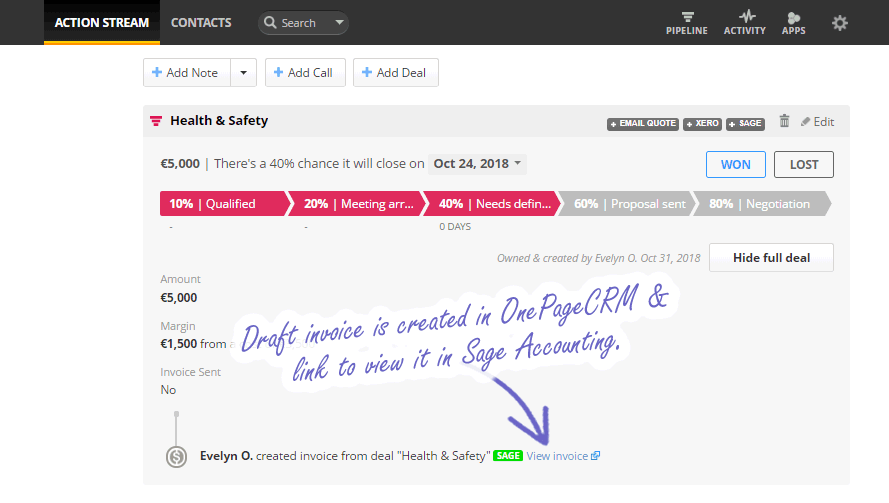The image size is (889, 503).
Task: Select the 40% Needs defined stage
Action: point(493,204)
